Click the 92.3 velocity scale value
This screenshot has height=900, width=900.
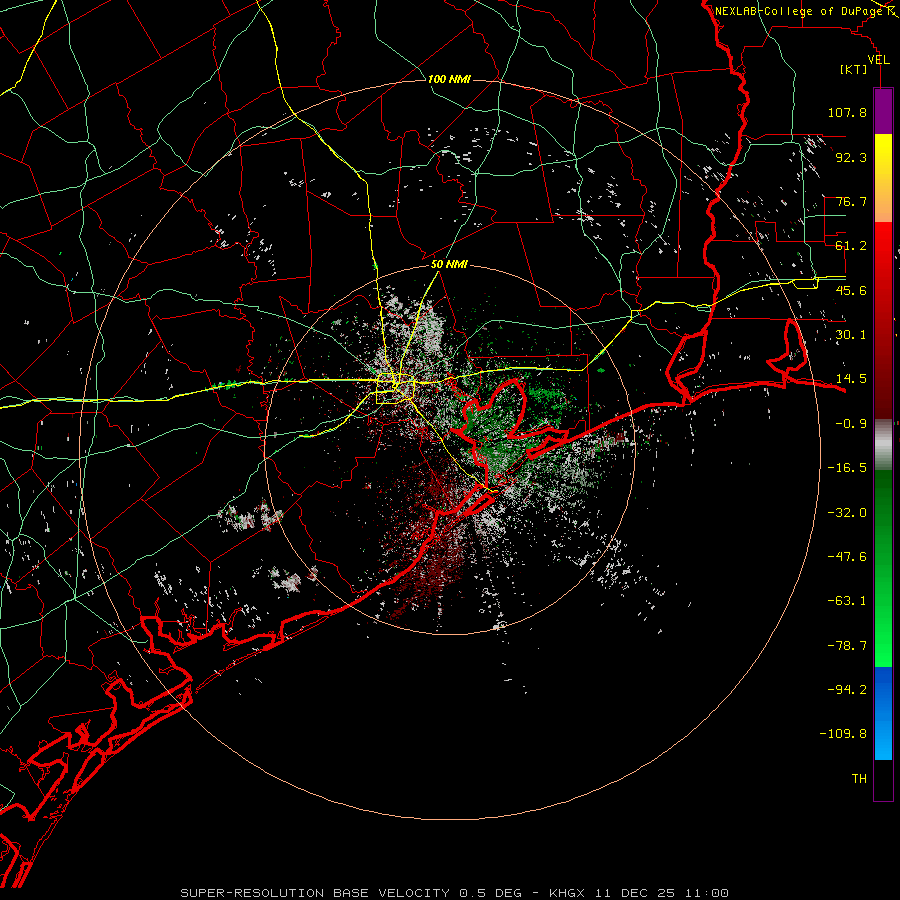click(x=851, y=157)
